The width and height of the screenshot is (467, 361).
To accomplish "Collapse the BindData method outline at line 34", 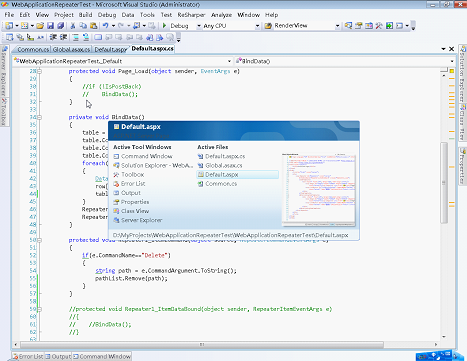I will tap(39, 117).
